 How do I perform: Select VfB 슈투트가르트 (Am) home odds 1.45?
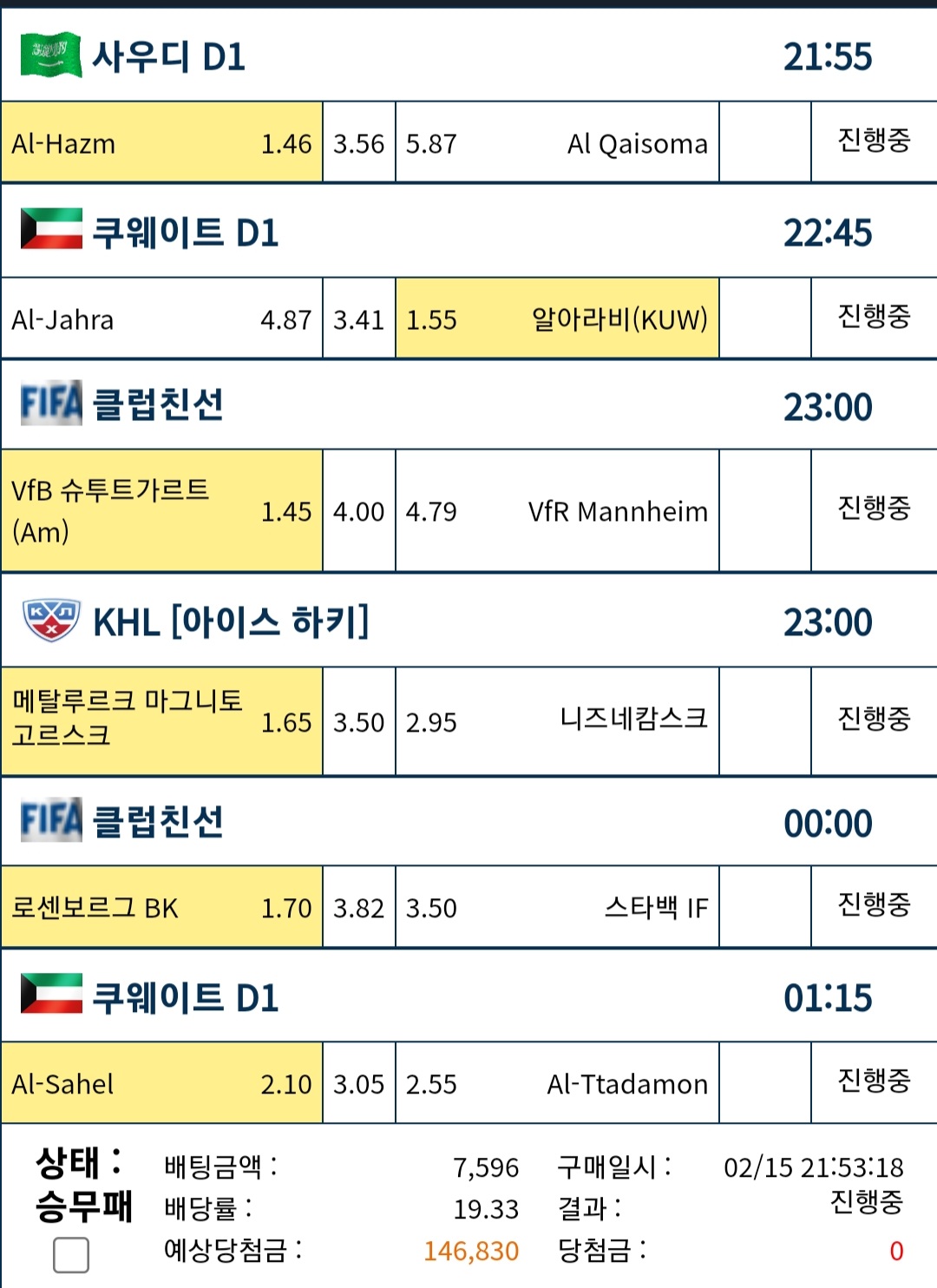click(x=162, y=510)
